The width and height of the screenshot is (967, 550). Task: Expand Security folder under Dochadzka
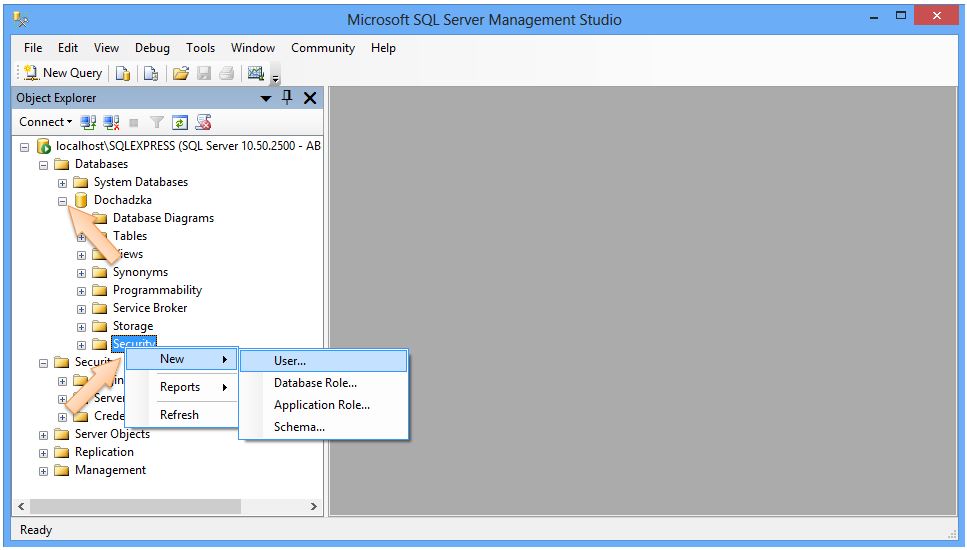point(81,345)
